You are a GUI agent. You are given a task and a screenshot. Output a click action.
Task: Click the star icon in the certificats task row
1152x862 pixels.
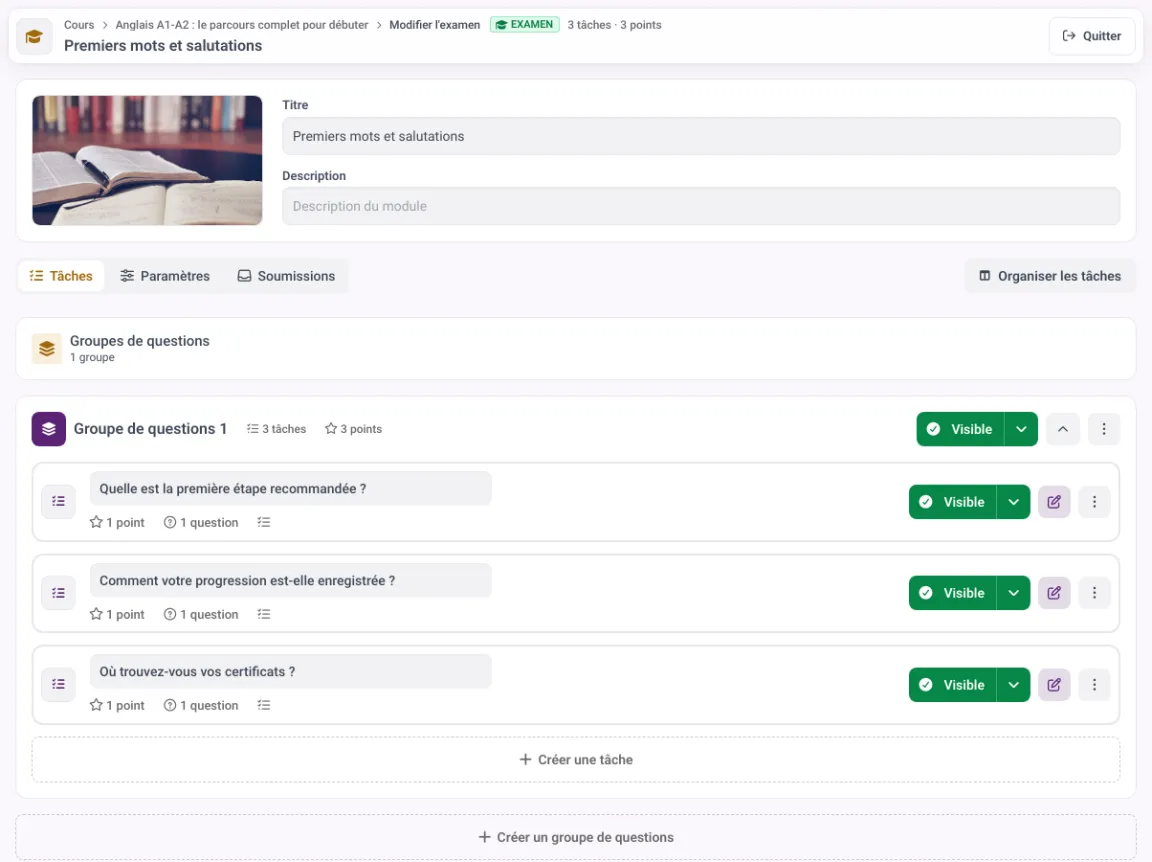pos(96,705)
